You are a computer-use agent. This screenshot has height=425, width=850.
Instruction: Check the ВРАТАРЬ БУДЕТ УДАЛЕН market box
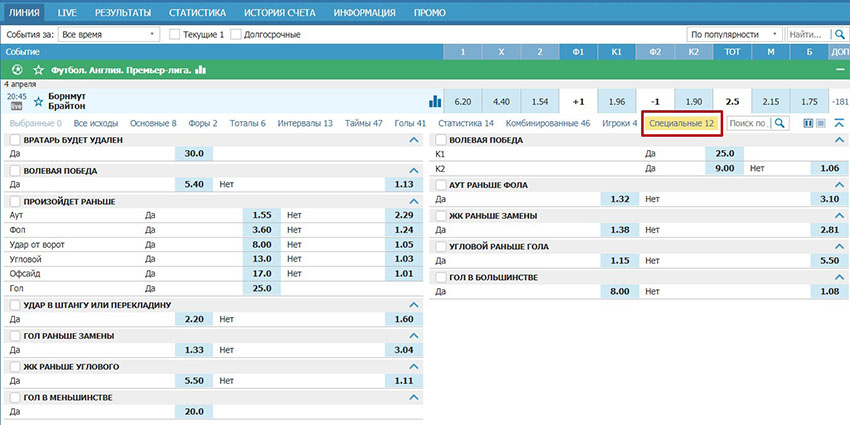[14, 140]
